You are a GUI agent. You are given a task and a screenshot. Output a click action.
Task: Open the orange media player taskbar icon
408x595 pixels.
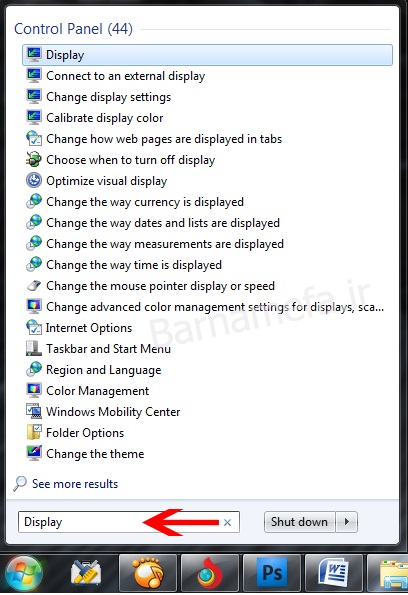point(148,572)
